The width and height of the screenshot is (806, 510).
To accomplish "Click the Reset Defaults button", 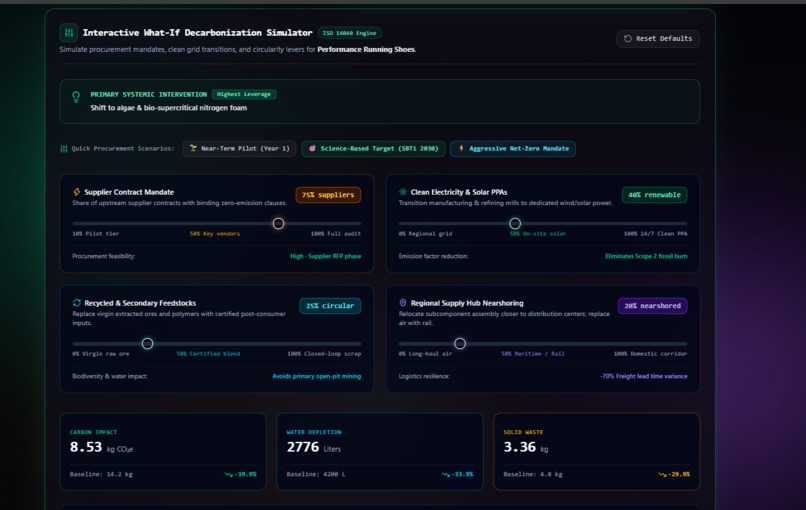I will [x=658, y=39].
